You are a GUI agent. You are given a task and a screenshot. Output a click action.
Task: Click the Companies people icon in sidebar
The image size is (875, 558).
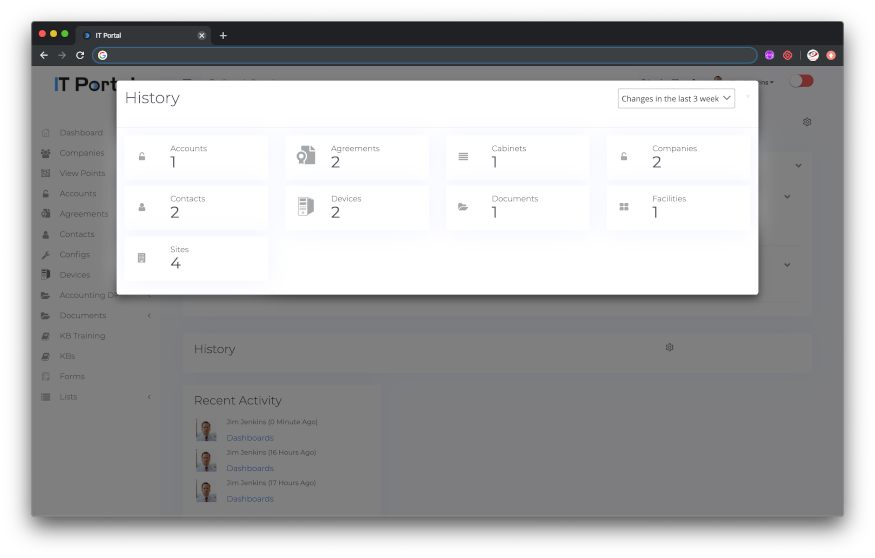(46, 153)
